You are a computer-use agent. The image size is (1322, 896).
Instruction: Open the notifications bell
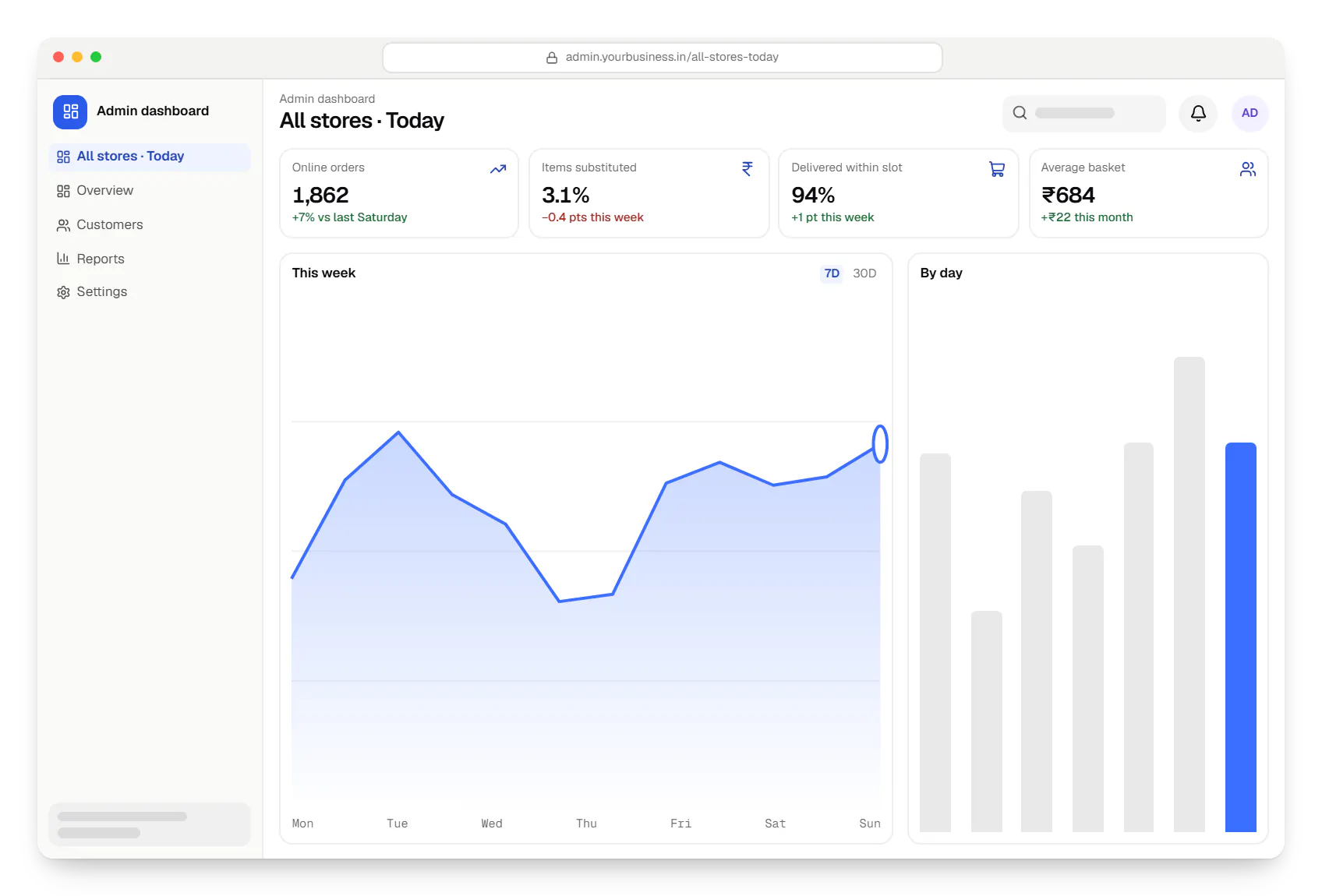(x=1198, y=113)
